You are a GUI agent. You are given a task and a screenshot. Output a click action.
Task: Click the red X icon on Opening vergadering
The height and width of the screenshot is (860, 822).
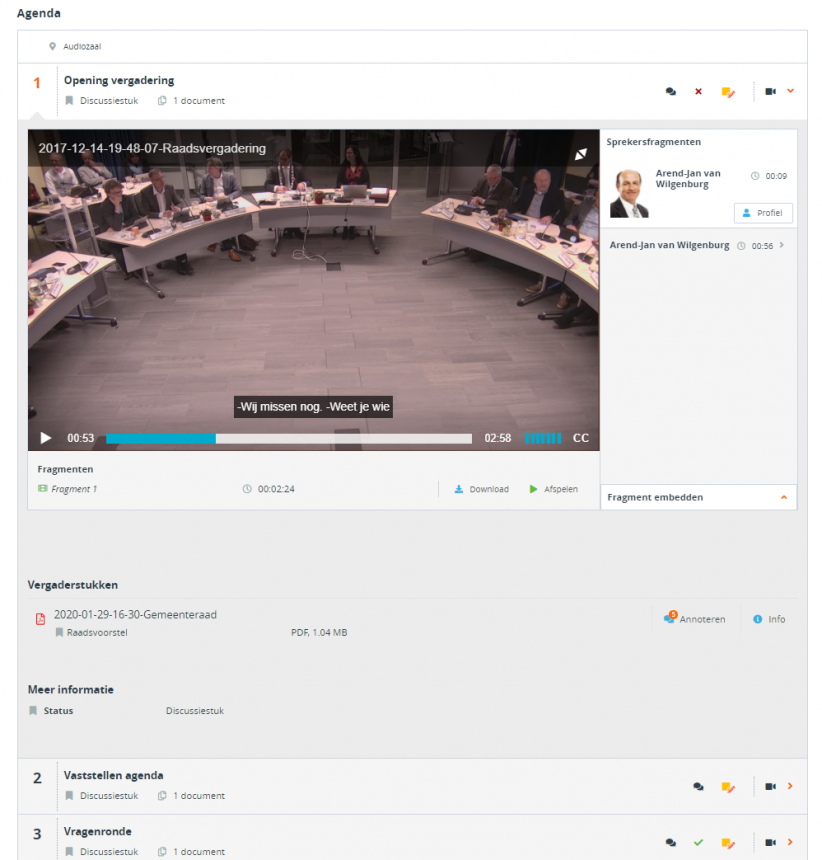699,92
